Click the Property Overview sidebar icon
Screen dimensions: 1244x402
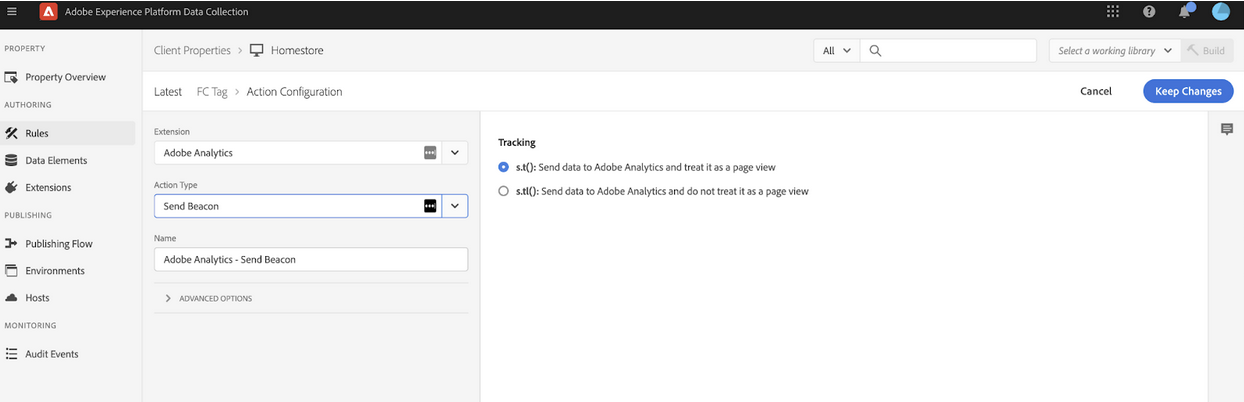pyautogui.click(x=12, y=77)
